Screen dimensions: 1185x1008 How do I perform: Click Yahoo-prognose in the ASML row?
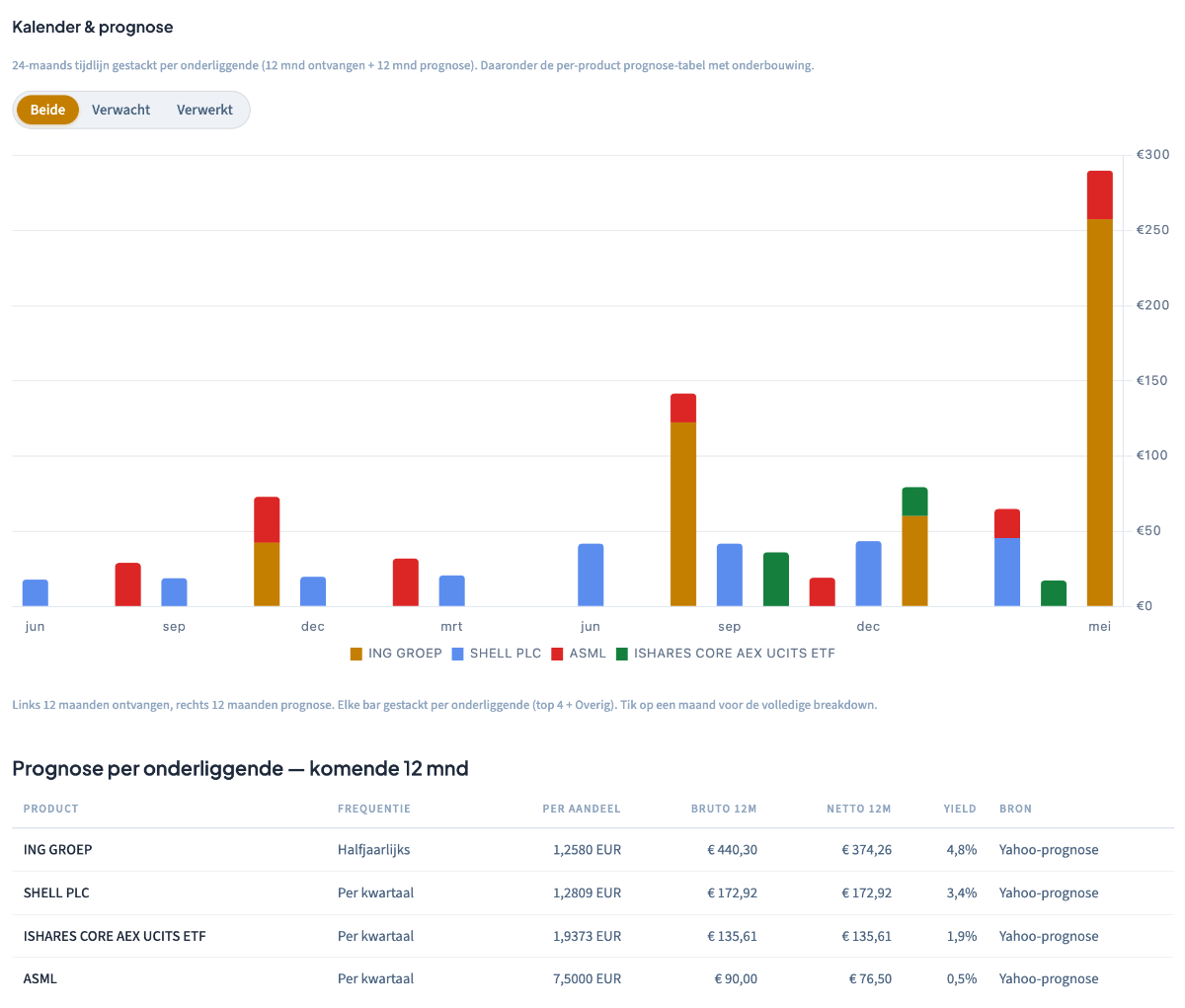[x=1049, y=979]
